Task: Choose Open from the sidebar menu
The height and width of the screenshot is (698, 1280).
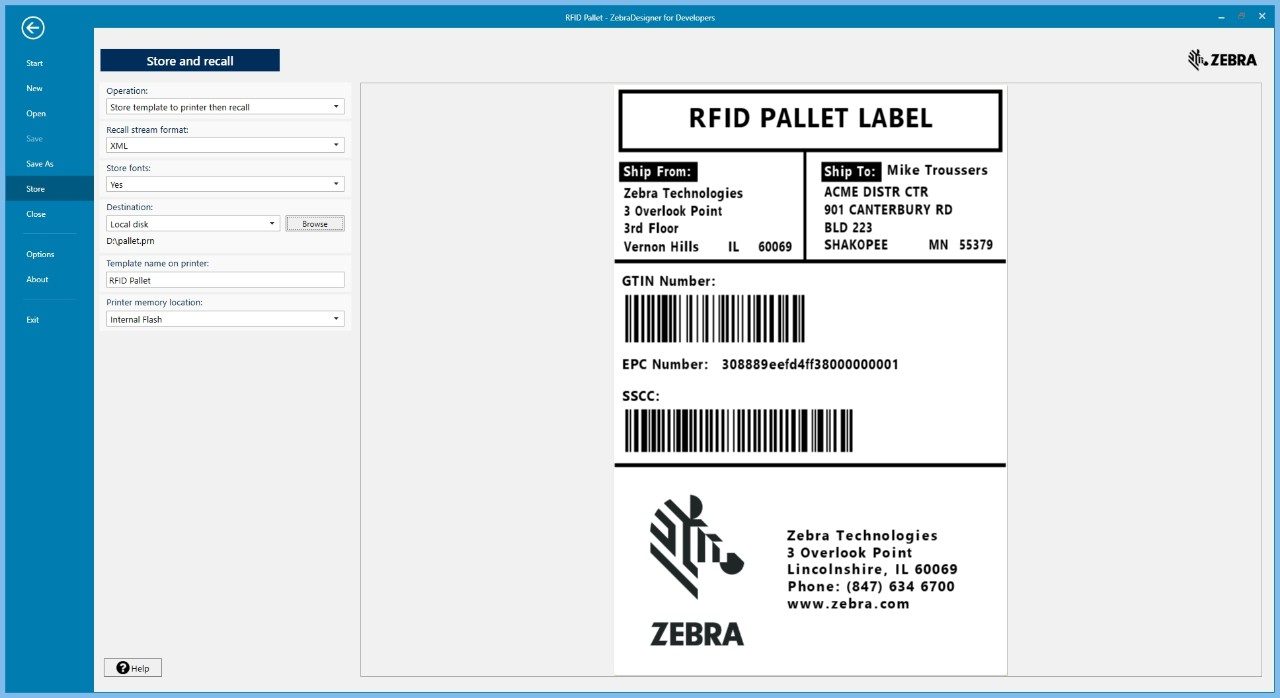Action: tap(36, 113)
